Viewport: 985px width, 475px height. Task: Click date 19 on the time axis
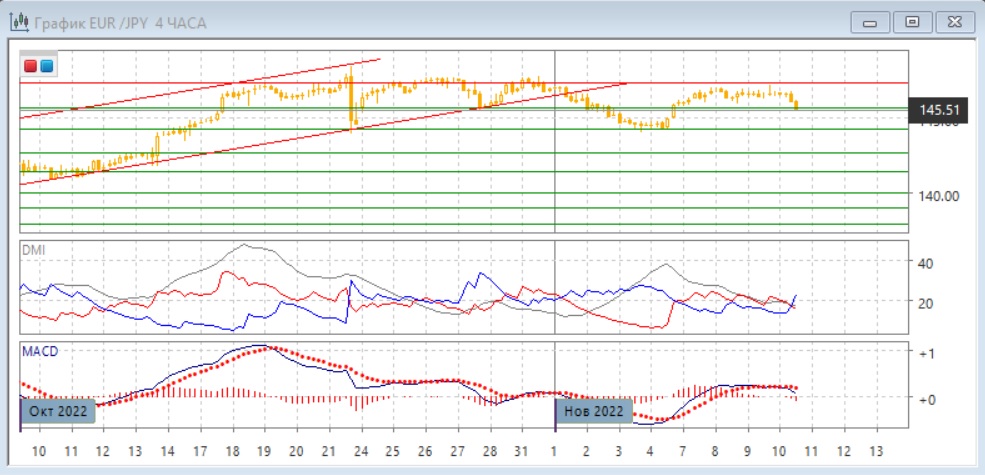click(263, 449)
